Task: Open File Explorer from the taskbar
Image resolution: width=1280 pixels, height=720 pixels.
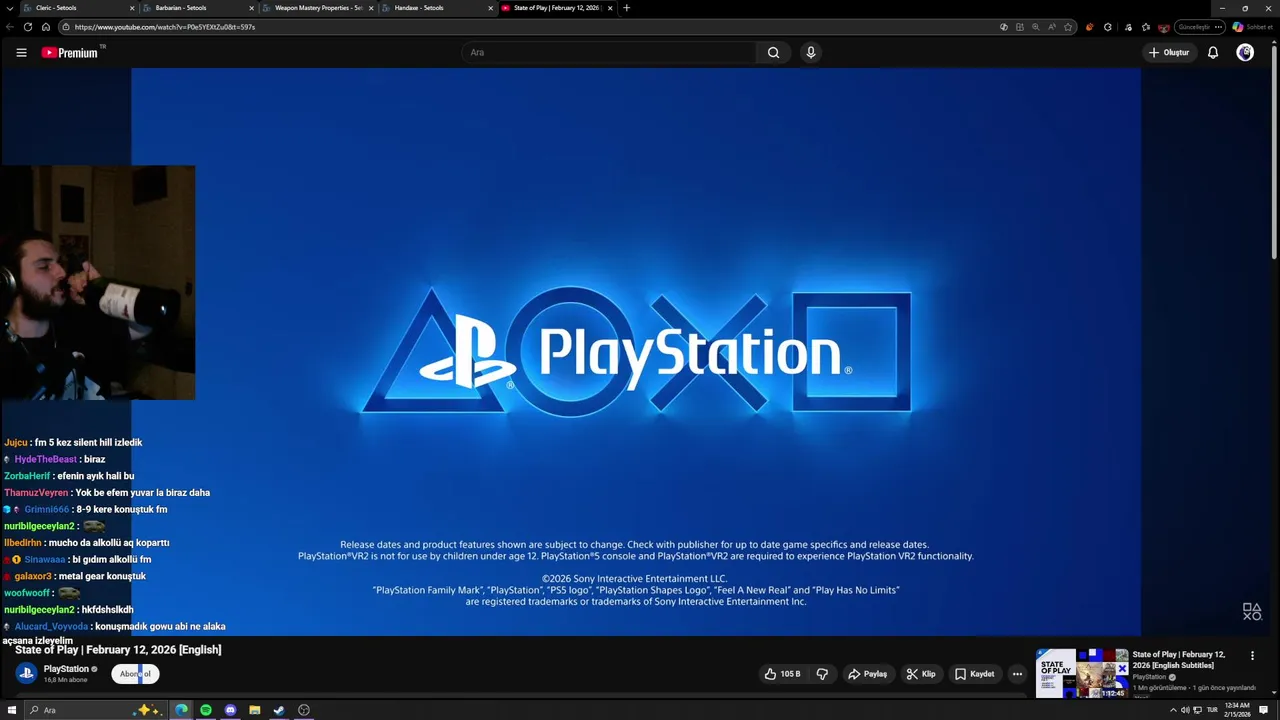Action: [255, 710]
